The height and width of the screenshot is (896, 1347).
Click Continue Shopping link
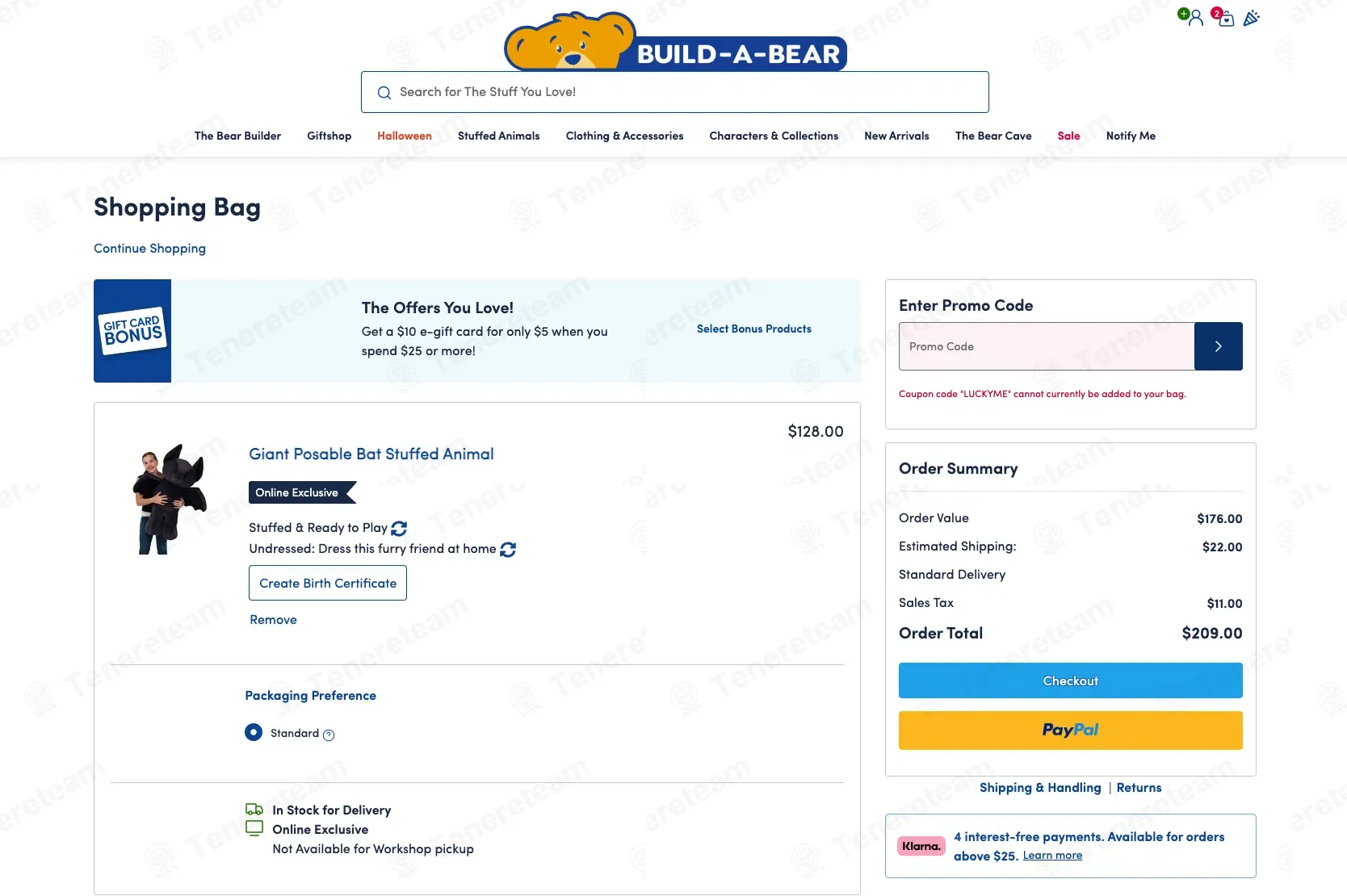[149, 249]
